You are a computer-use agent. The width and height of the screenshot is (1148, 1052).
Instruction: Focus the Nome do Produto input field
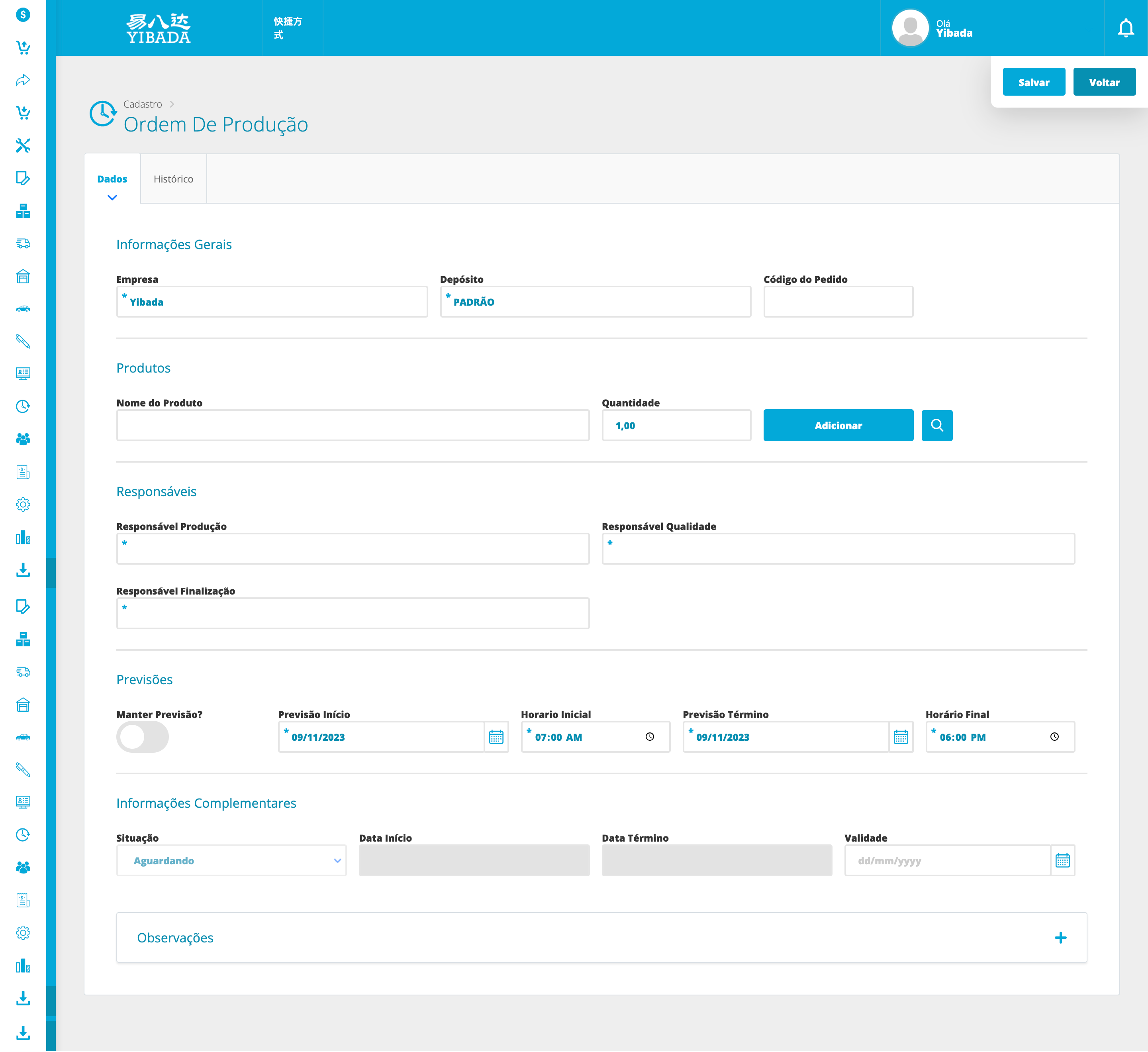tap(353, 426)
